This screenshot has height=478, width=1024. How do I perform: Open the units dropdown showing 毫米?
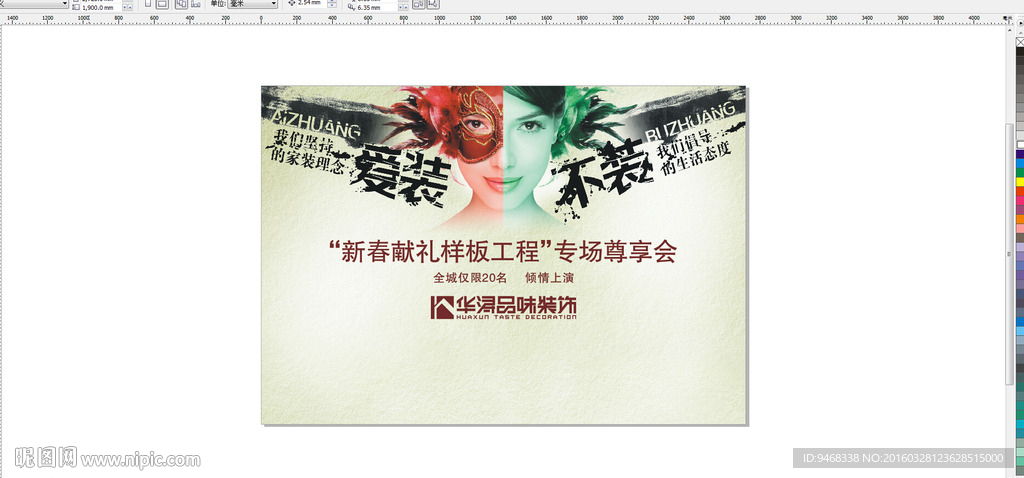tap(252, 3)
